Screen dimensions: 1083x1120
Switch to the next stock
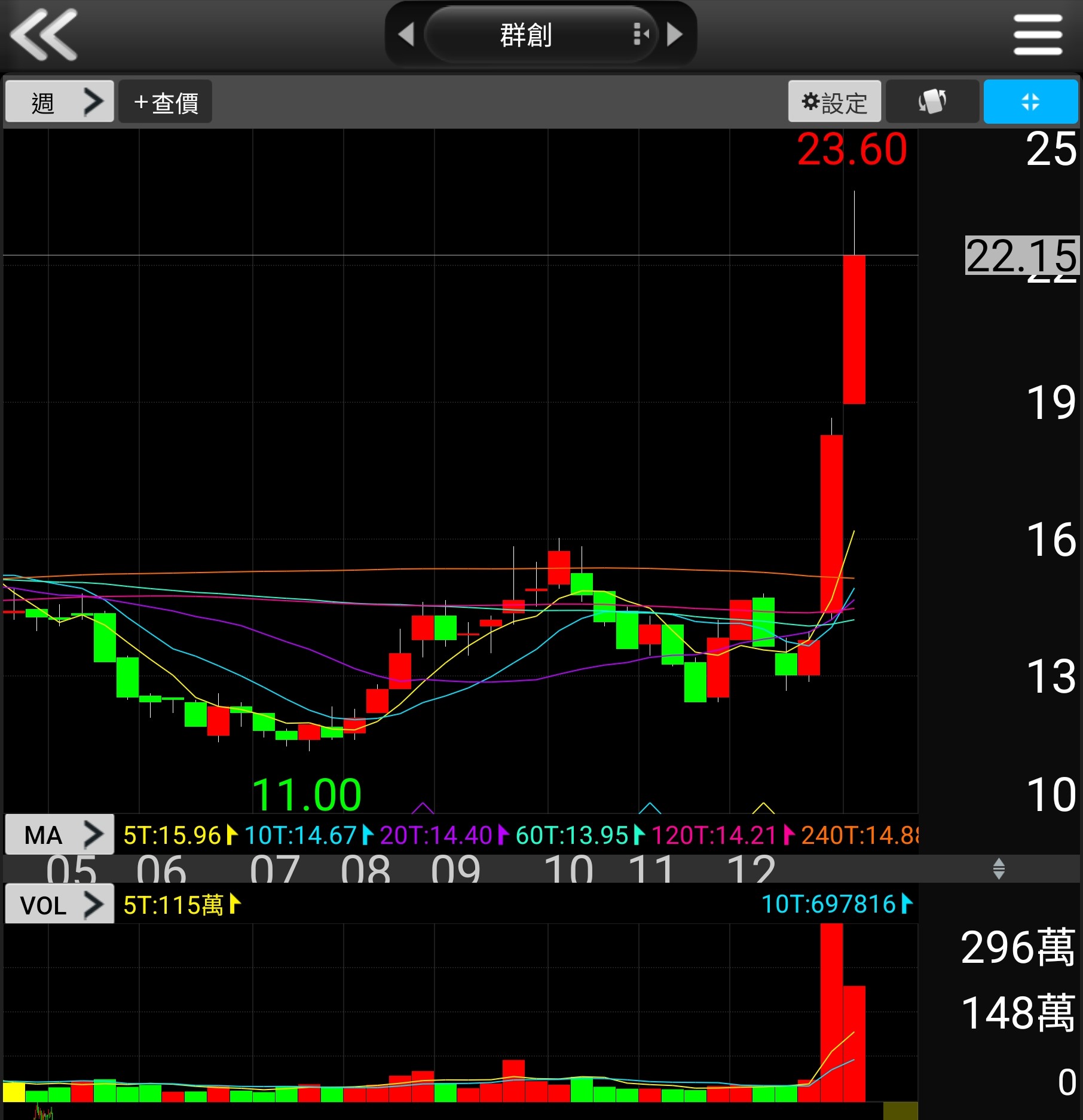(x=675, y=34)
